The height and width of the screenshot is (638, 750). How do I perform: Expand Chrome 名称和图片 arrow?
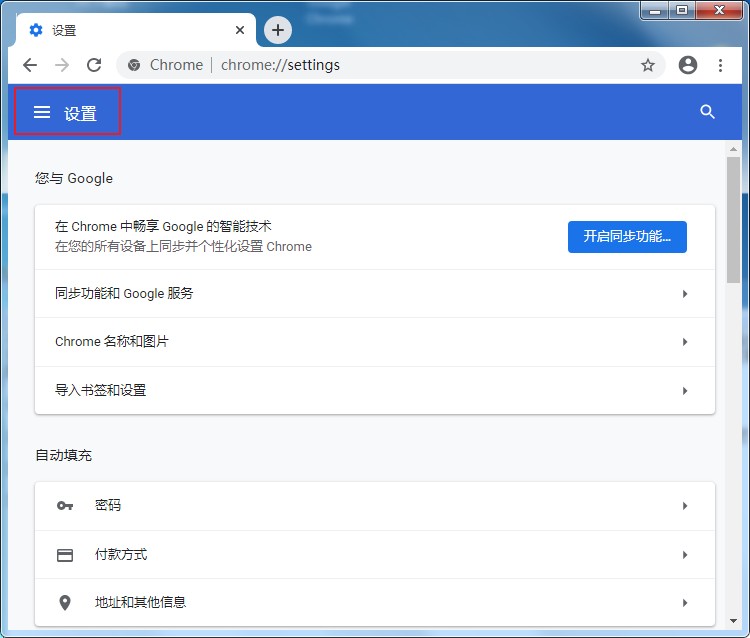(685, 342)
